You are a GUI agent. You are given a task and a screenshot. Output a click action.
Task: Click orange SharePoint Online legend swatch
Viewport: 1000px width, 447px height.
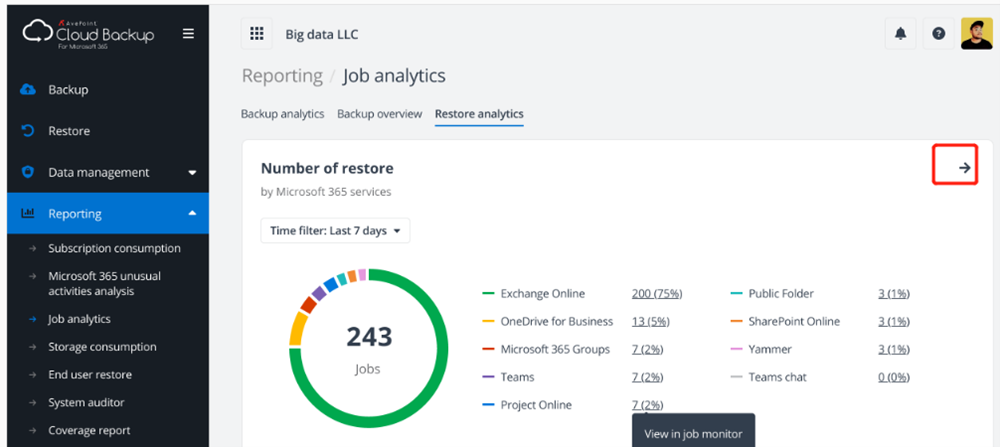point(736,321)
